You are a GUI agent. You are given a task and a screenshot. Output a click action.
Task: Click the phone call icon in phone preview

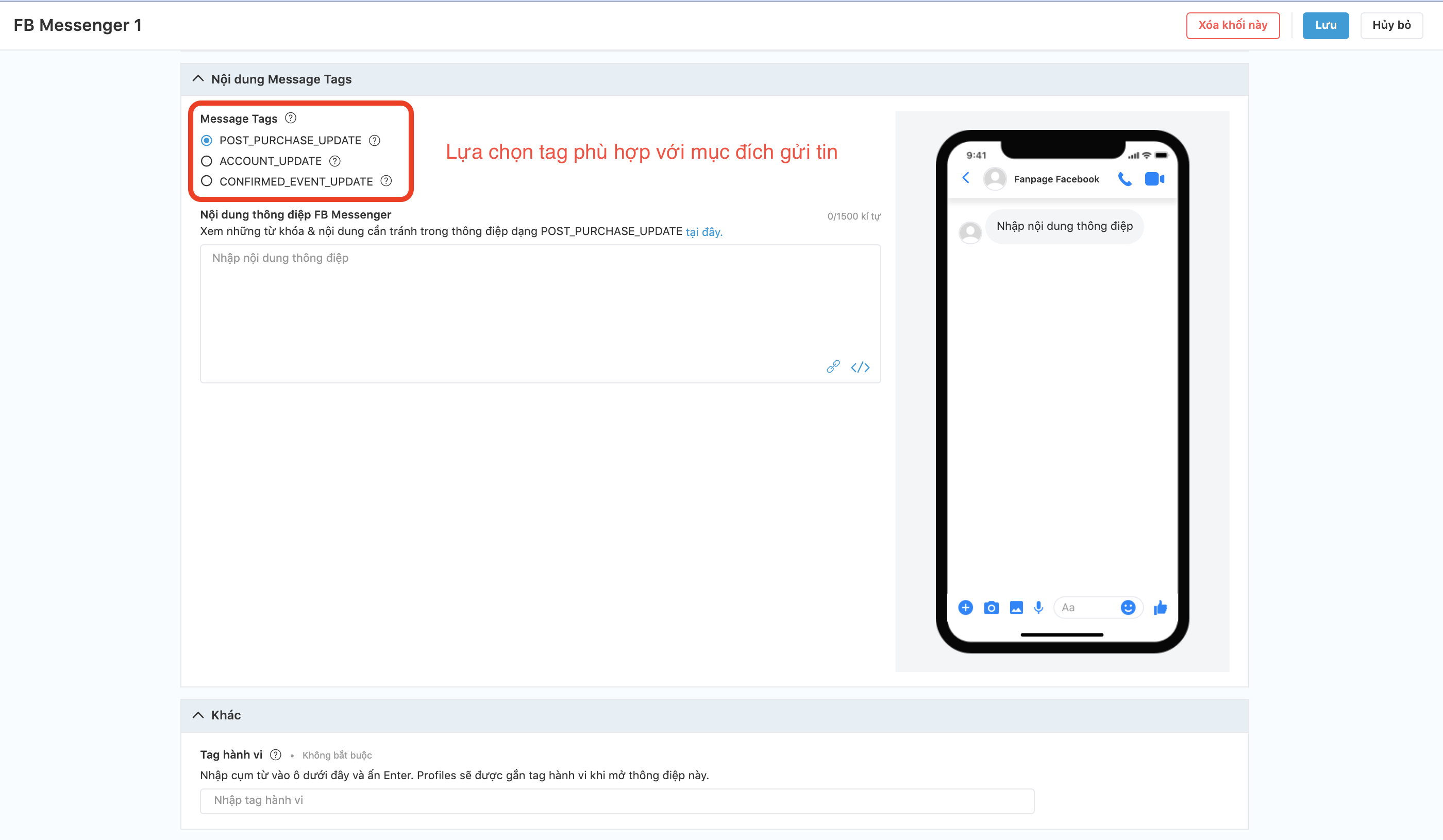[x=1125, y=179]
